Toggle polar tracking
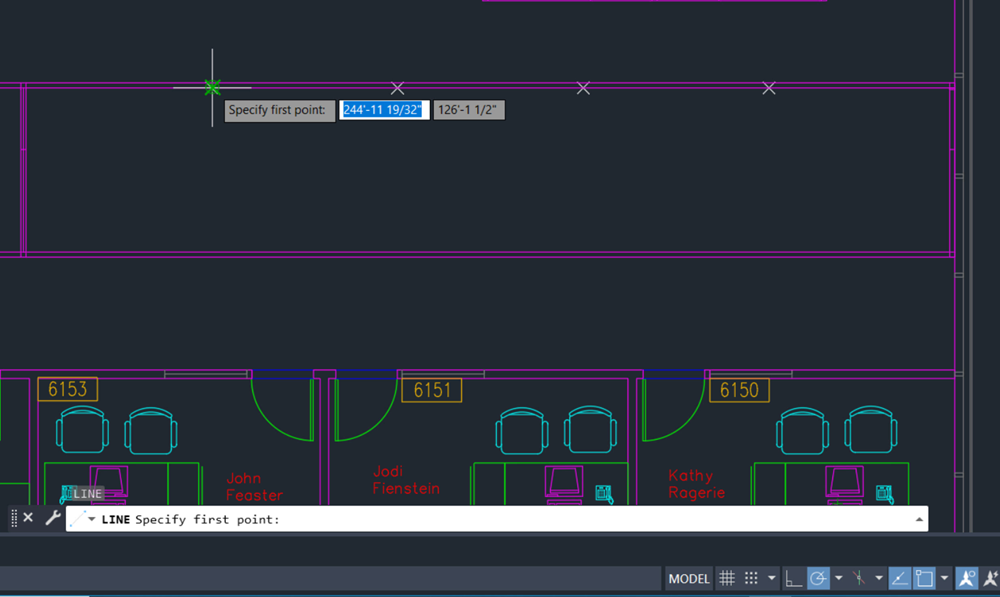This screenshot has height=597, width=1000. click(x=818, y=579)
